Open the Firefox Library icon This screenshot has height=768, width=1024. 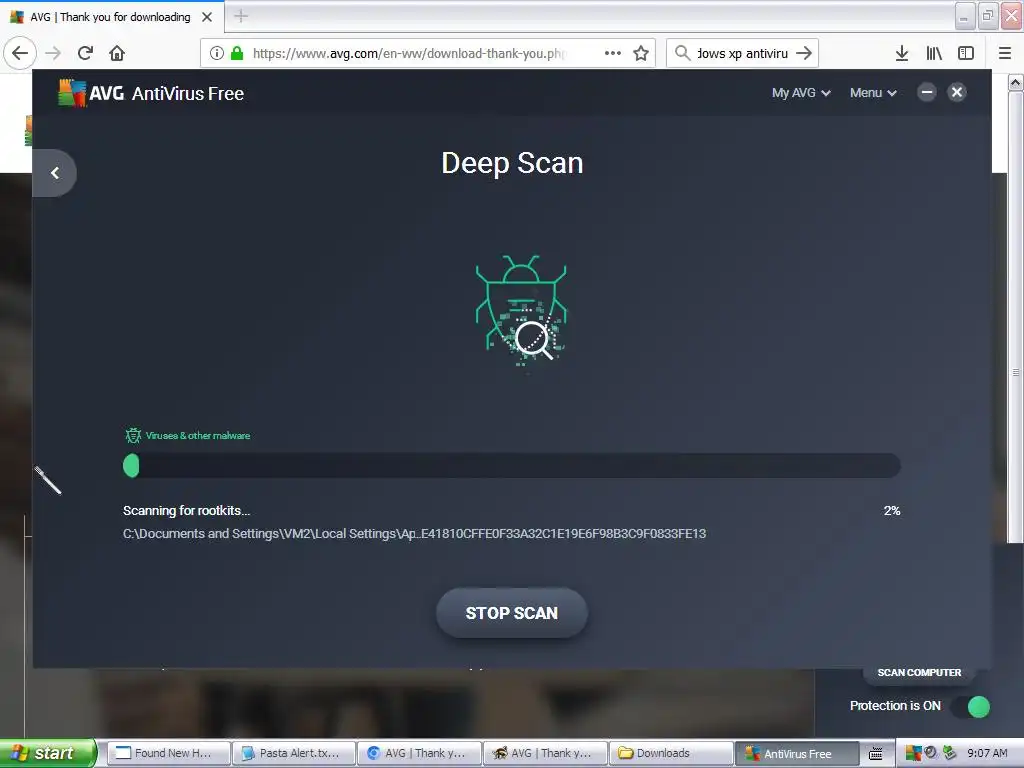[x=934, y=53]
